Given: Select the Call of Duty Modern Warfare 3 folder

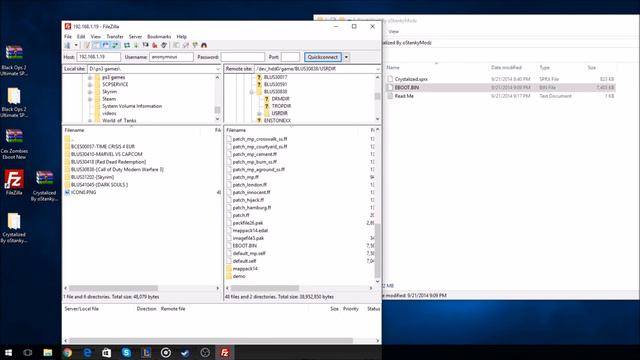Looking at the screenshot, I should tap(117, 169).
